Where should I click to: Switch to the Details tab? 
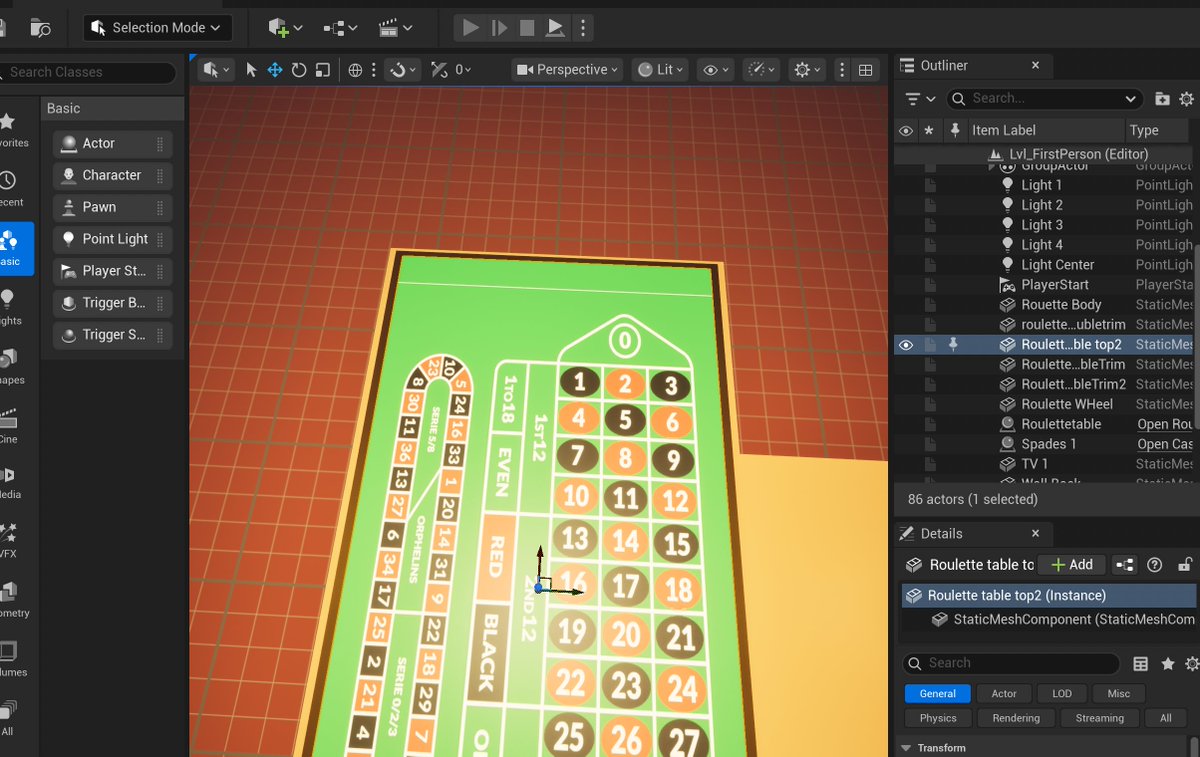(941, 533)
